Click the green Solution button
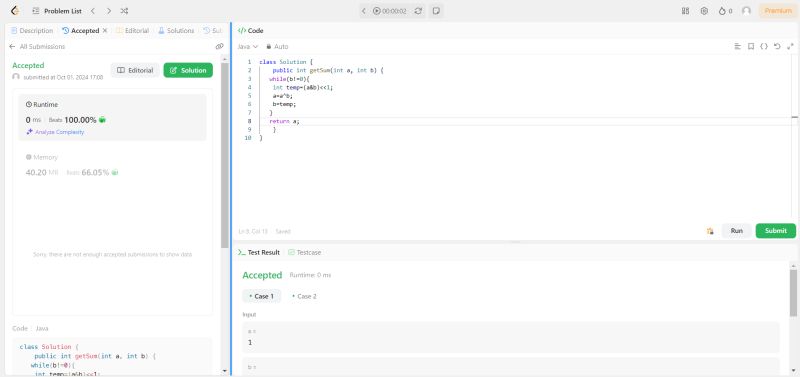 pyautogui.click(x=188, y=70)
